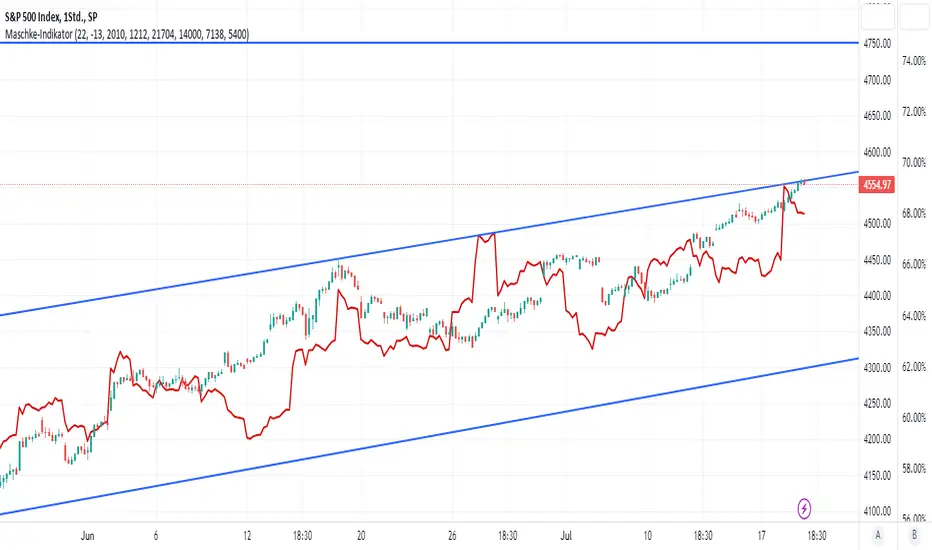Image resolution: width=932 pixels, height=550 pixels.
Task: Click the 4600.00 price axis label
Action: [877, 152]
